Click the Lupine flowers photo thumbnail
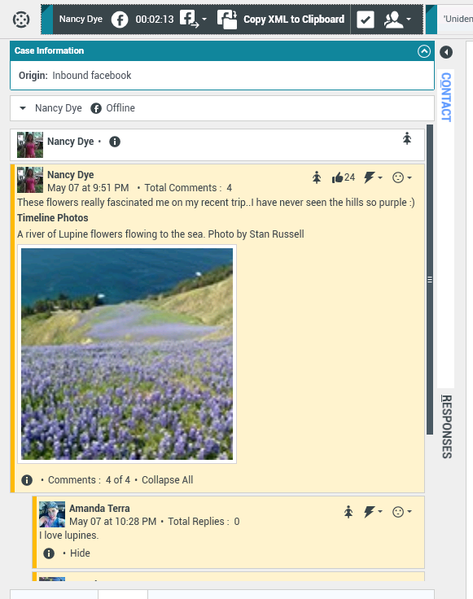This screenshot has height=599, width=473. tap(127, 354)
